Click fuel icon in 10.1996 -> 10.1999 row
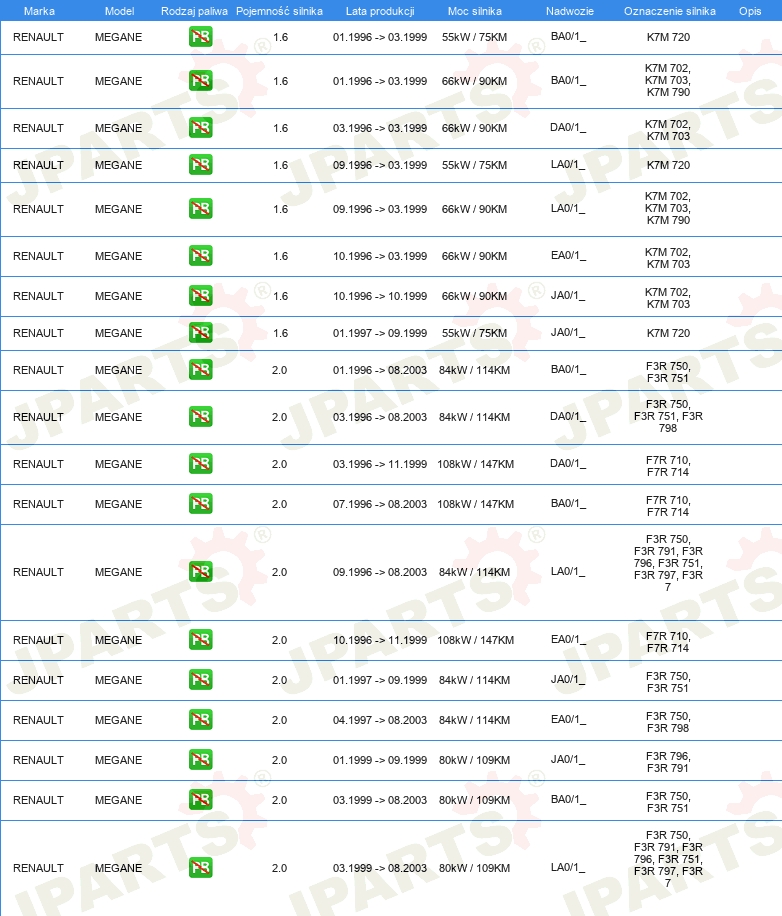Image resolution: width=782 pixels, height=916 pixels. click(200, 296)
